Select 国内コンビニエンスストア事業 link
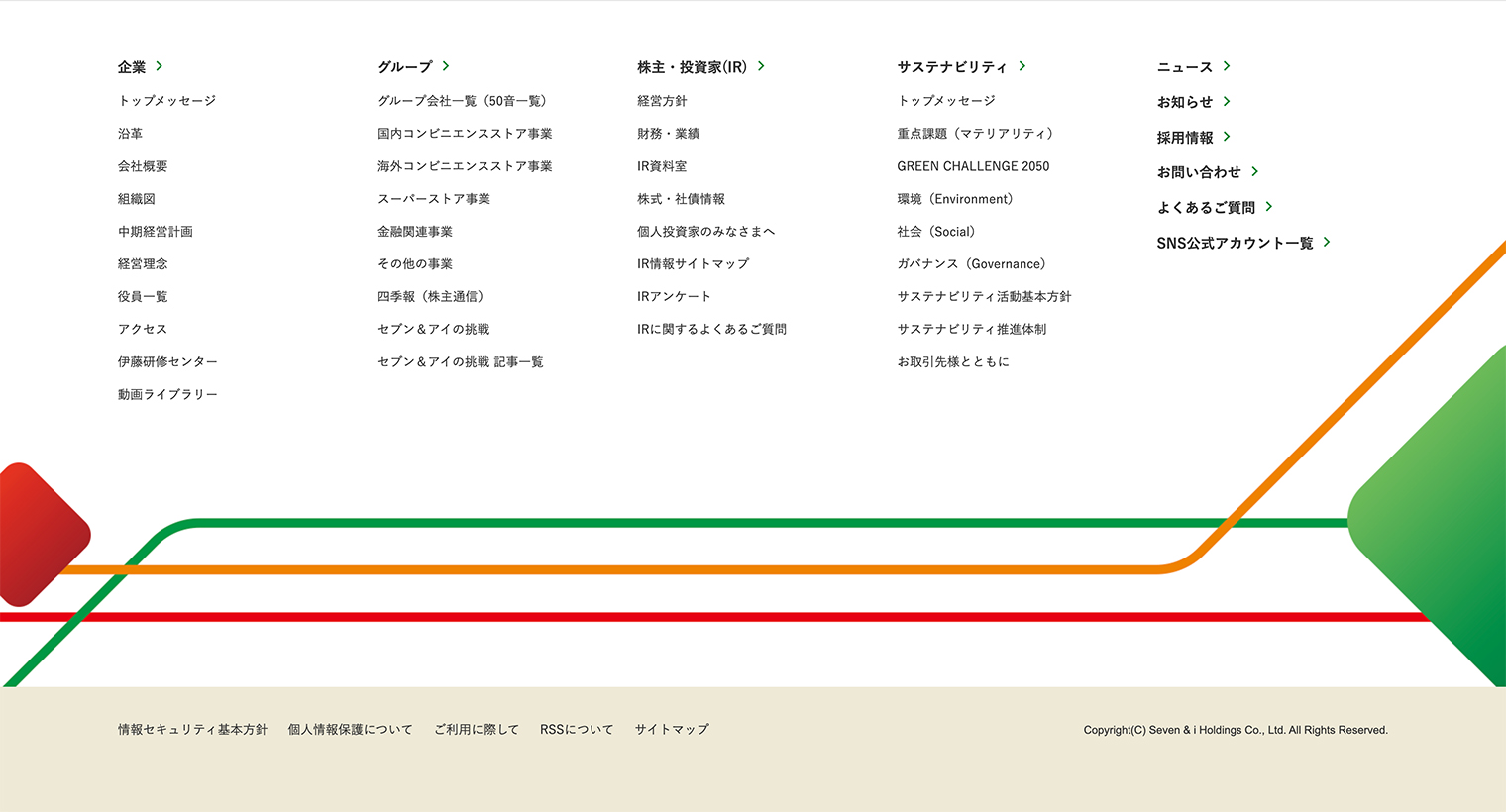The height and width of the screenshot is (812, 1506). click(465, 134)
